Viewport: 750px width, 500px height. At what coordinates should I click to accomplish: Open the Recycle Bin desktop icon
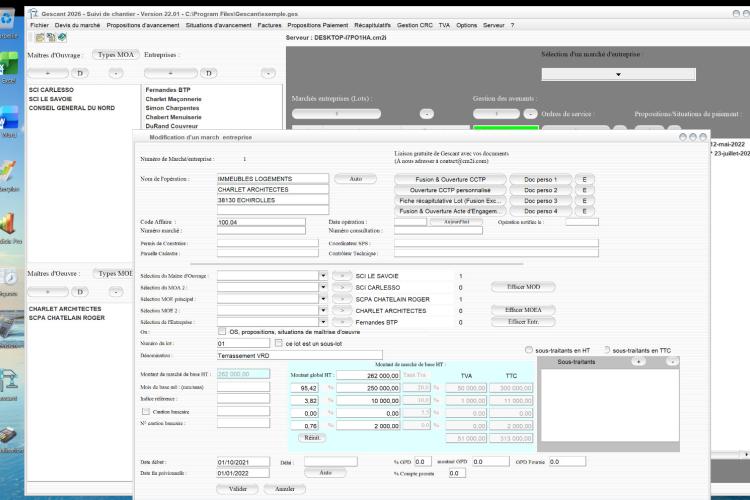pyautogui.click(x=8, y=21)
